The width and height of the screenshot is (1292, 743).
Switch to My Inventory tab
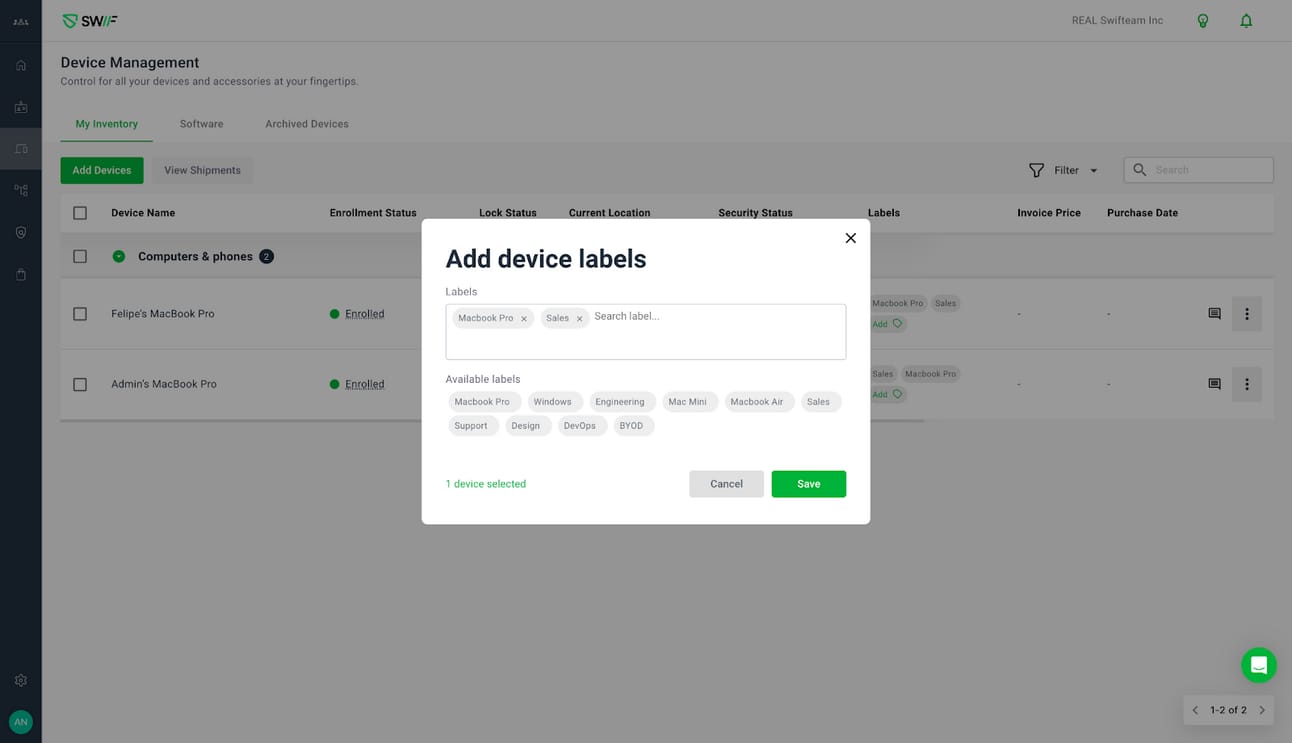(107, 124)
